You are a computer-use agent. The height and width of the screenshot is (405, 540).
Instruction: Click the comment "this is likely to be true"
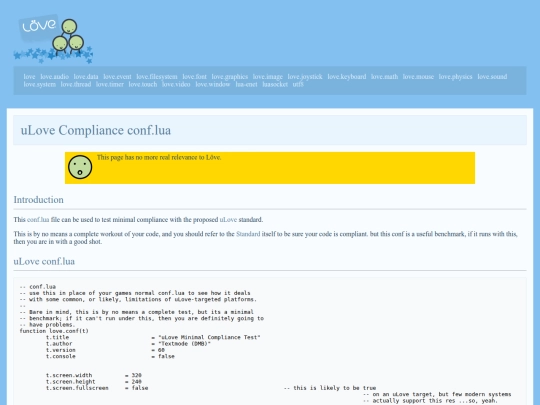click(x=330, y=388)
